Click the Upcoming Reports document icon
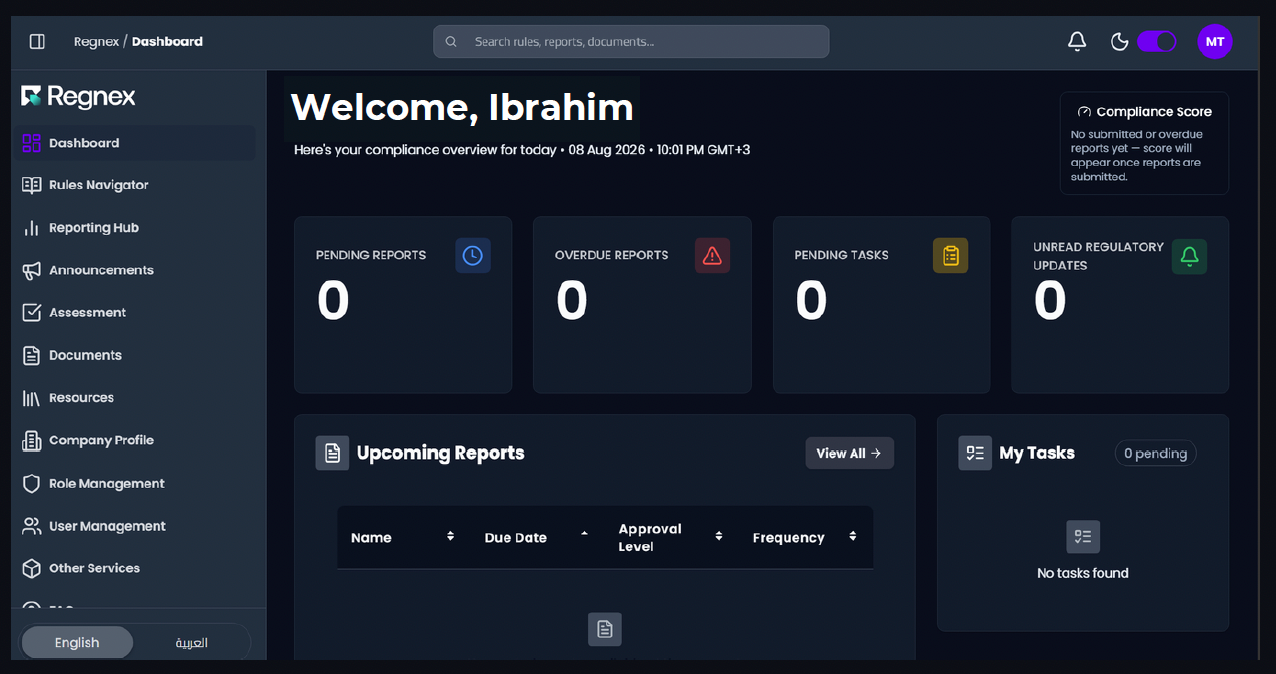The width and height of the screenshot is (1276, 674). (333, 453)
